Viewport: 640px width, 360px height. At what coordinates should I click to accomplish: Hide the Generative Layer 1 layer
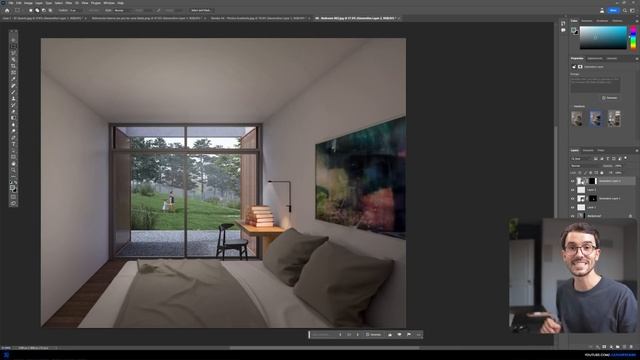coord(573,198)
